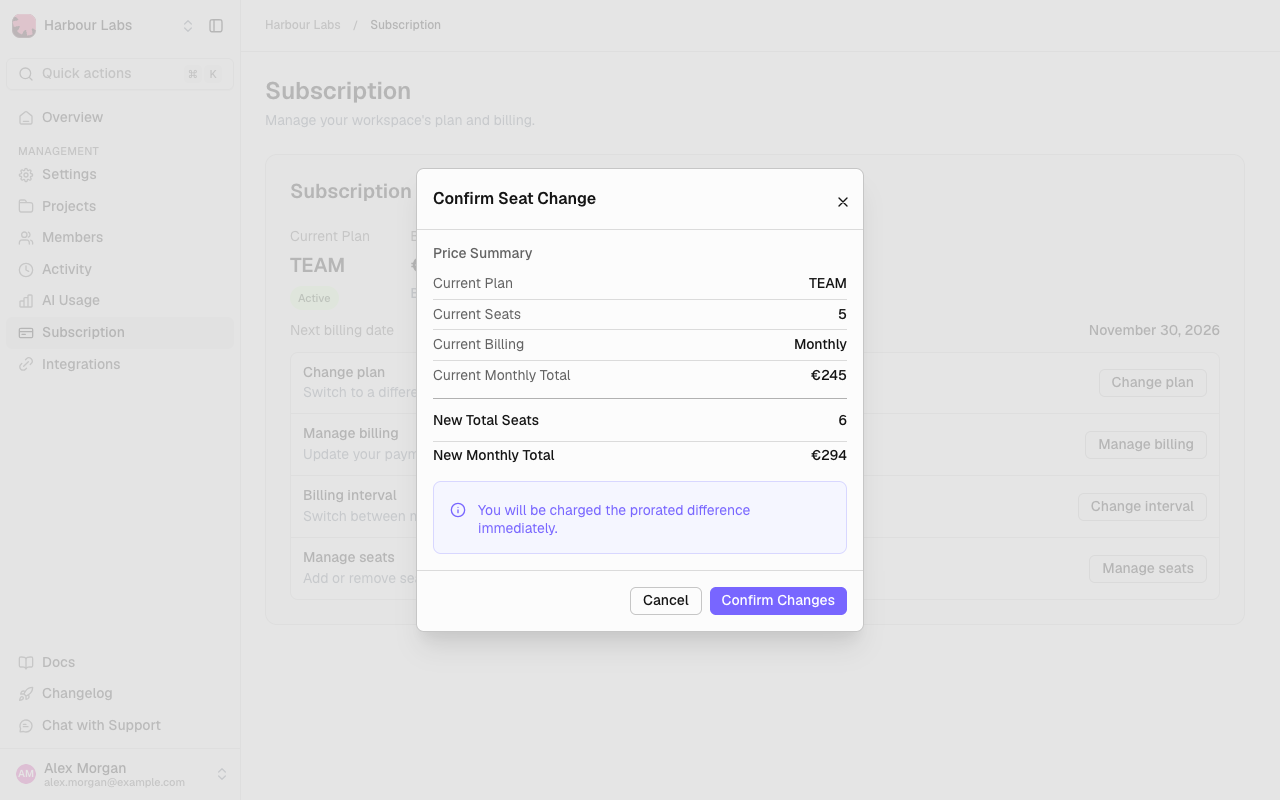Open the Harbour Labs workspace switcher

188,26
